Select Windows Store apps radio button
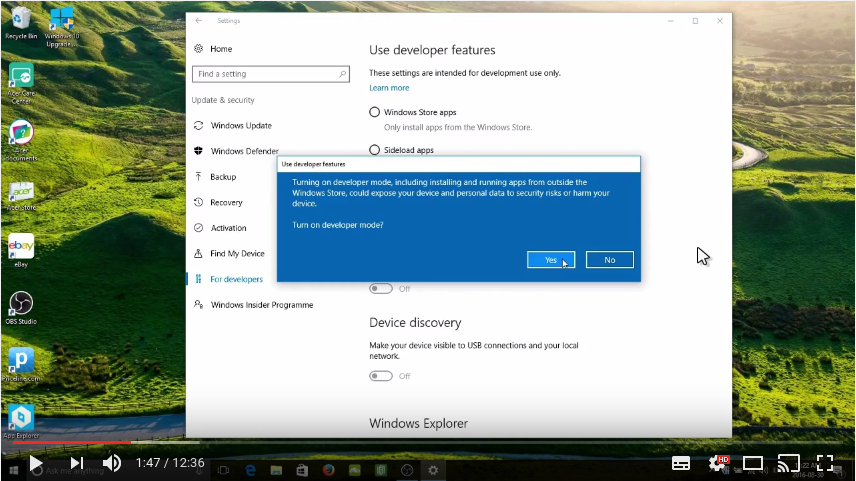The image size is (856, 481). pos(374,112)
